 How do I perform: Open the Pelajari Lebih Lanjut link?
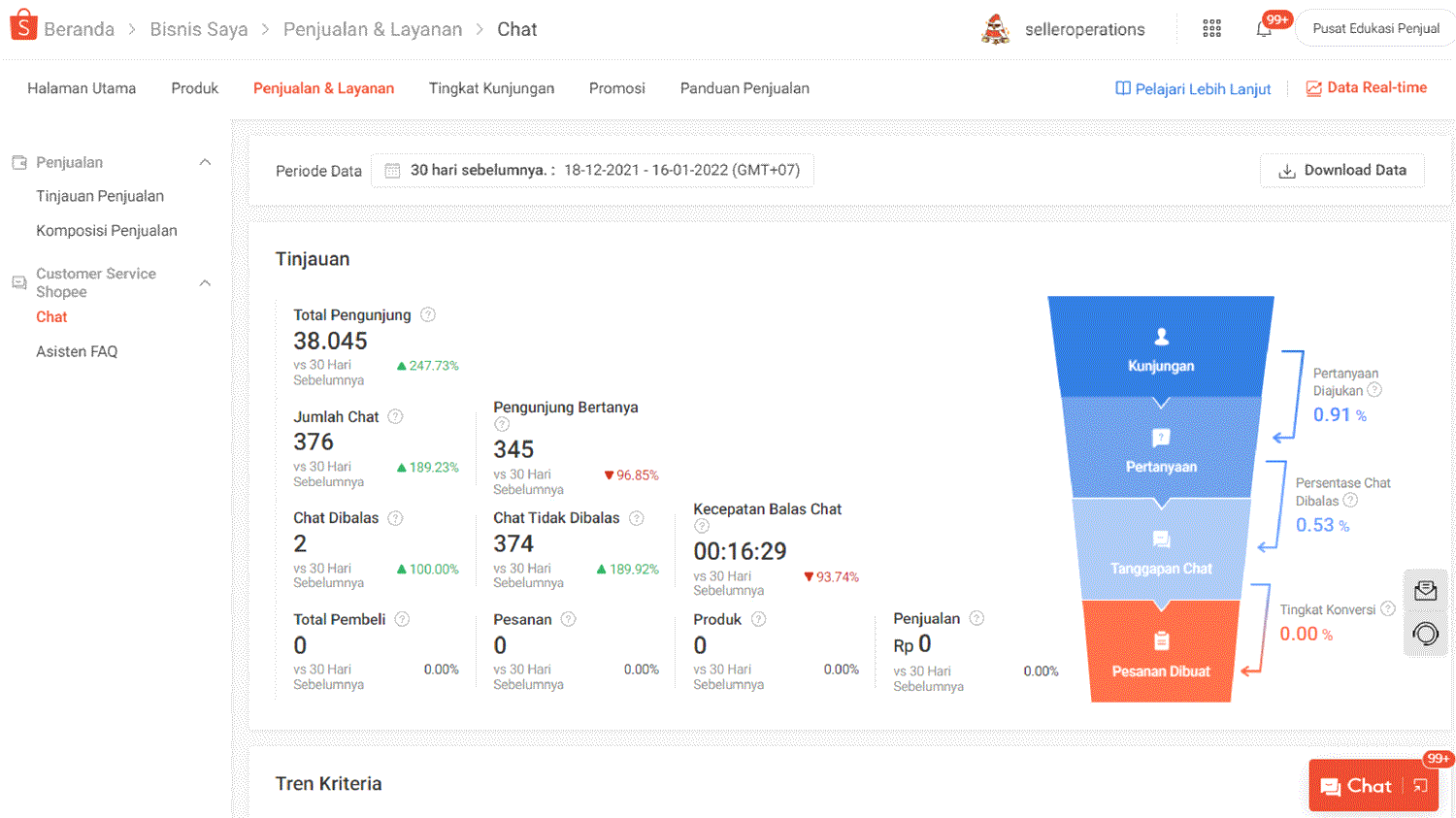(x=1193, y=88)
